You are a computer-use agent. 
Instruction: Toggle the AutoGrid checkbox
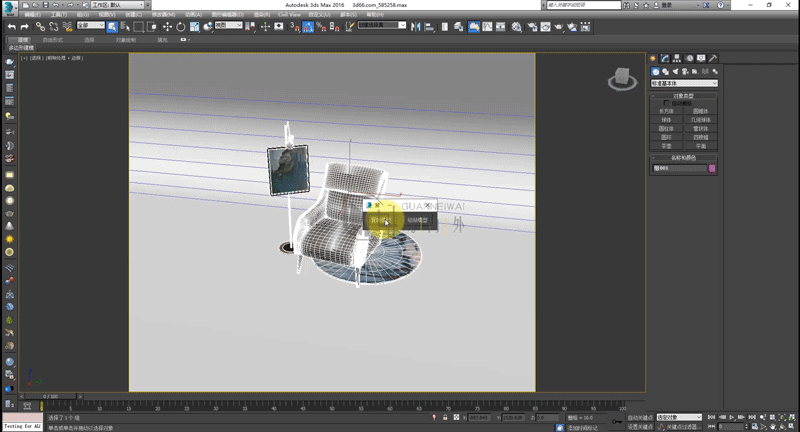[667, 102]
